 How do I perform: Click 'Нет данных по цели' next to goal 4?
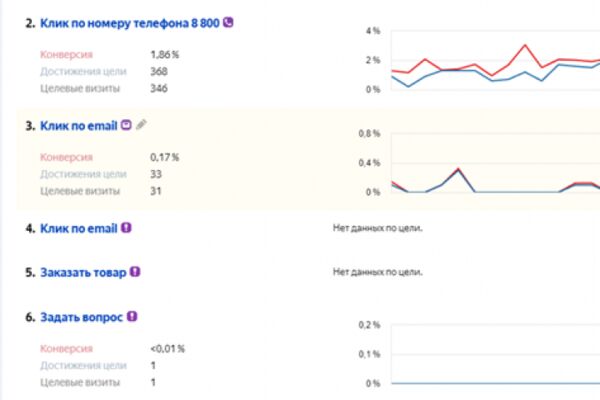pyautogui.click(x=378, y=228)
